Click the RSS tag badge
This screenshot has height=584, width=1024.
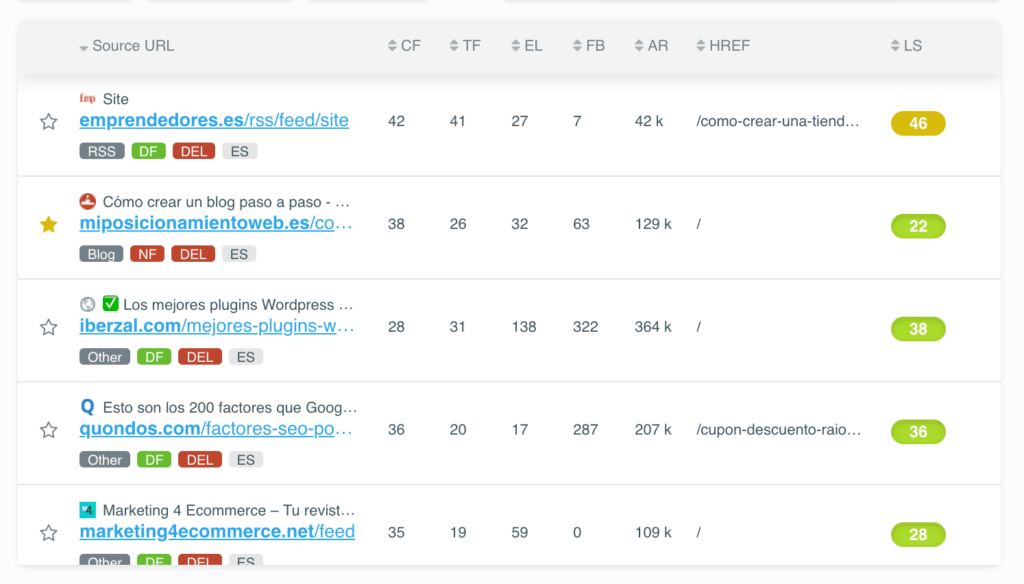(x=101, y=151)
